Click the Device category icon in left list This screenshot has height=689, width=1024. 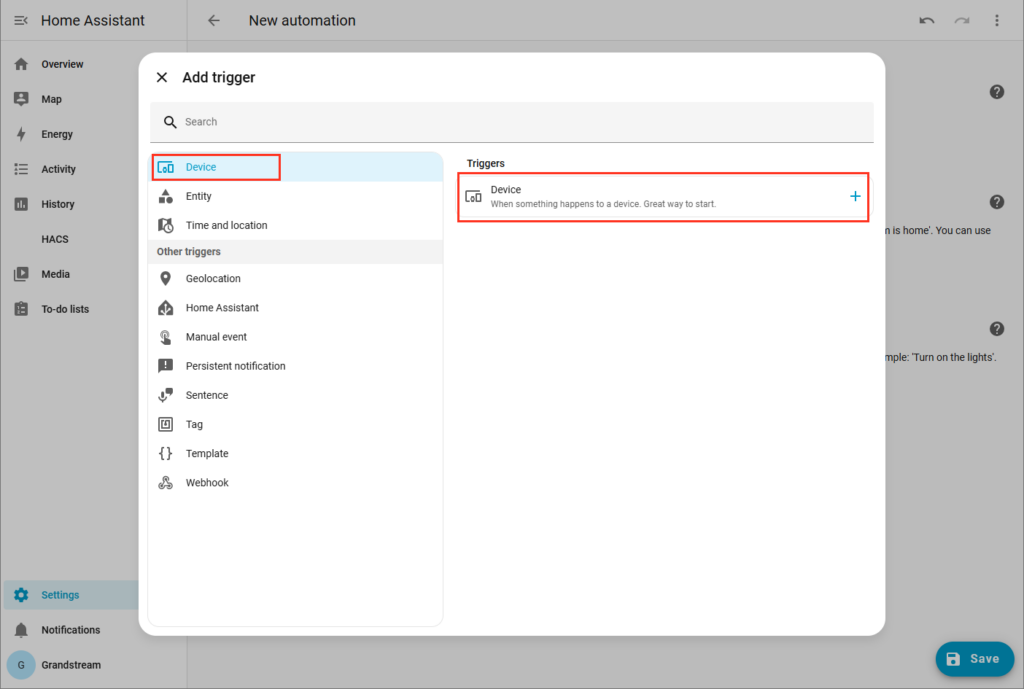(x=166, y=167)
